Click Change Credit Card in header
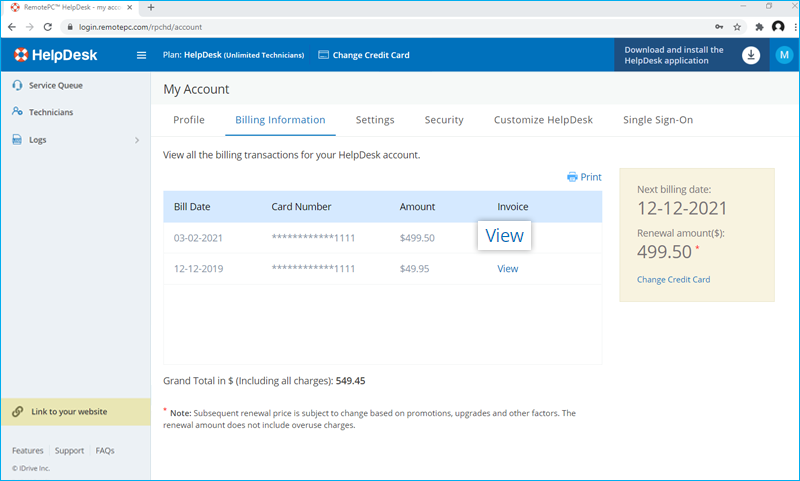This screenshot has height=481, width=800. (364, 55)
